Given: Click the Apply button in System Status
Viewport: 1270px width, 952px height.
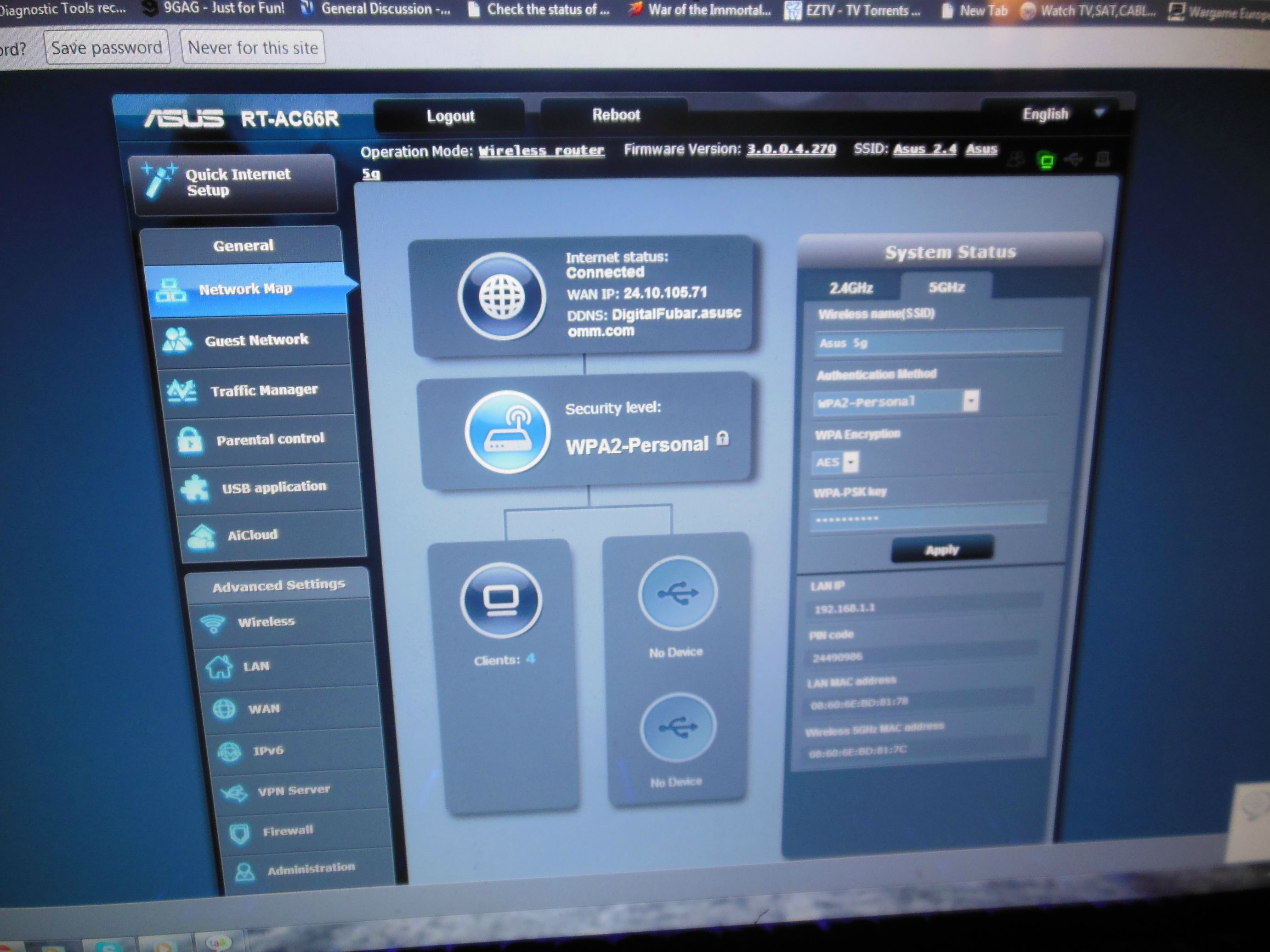Looking at the screenshot, I should coord(942,550).
